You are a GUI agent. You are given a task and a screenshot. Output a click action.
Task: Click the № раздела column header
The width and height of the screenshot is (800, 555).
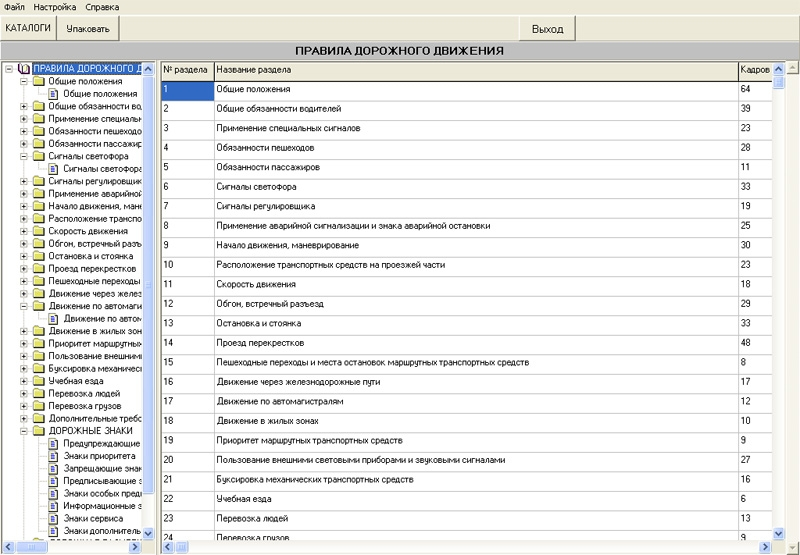pos(188,71)
